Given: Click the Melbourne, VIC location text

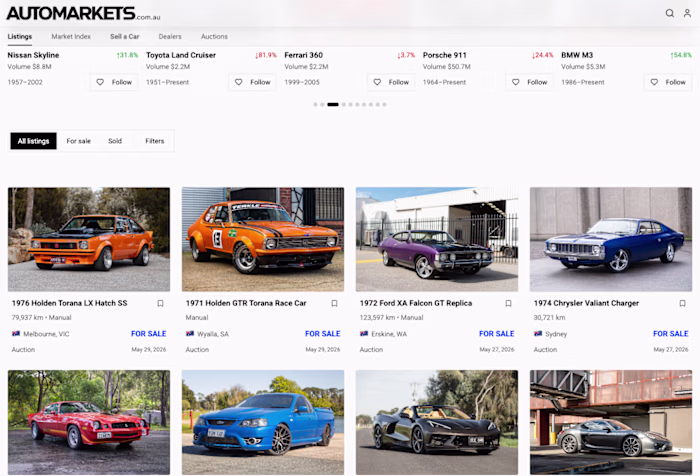Looking at the screenshot, I should click(46, 334).
